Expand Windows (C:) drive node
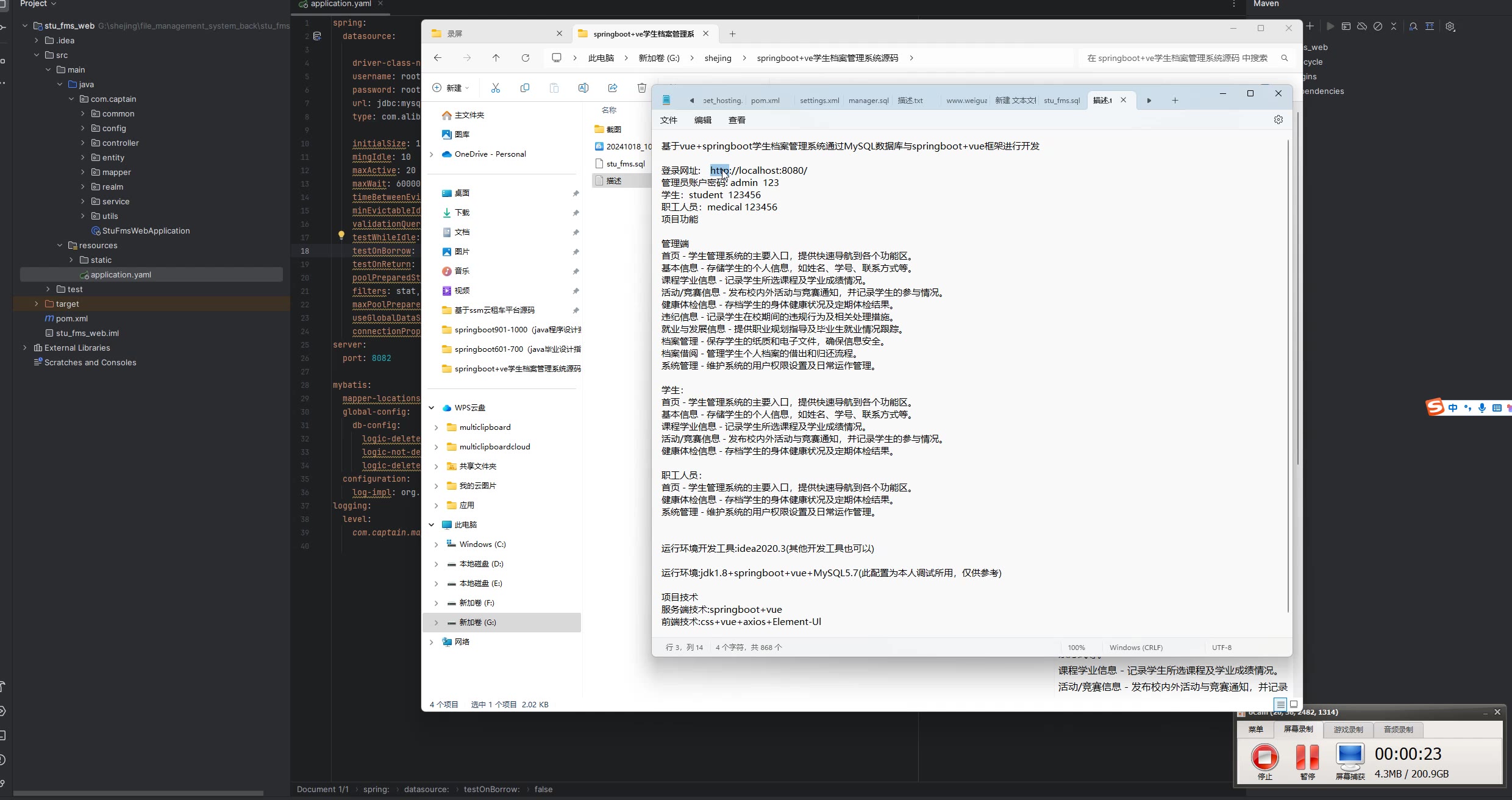Viewport: 1512px width, 800px height. [x=436, y=545]
